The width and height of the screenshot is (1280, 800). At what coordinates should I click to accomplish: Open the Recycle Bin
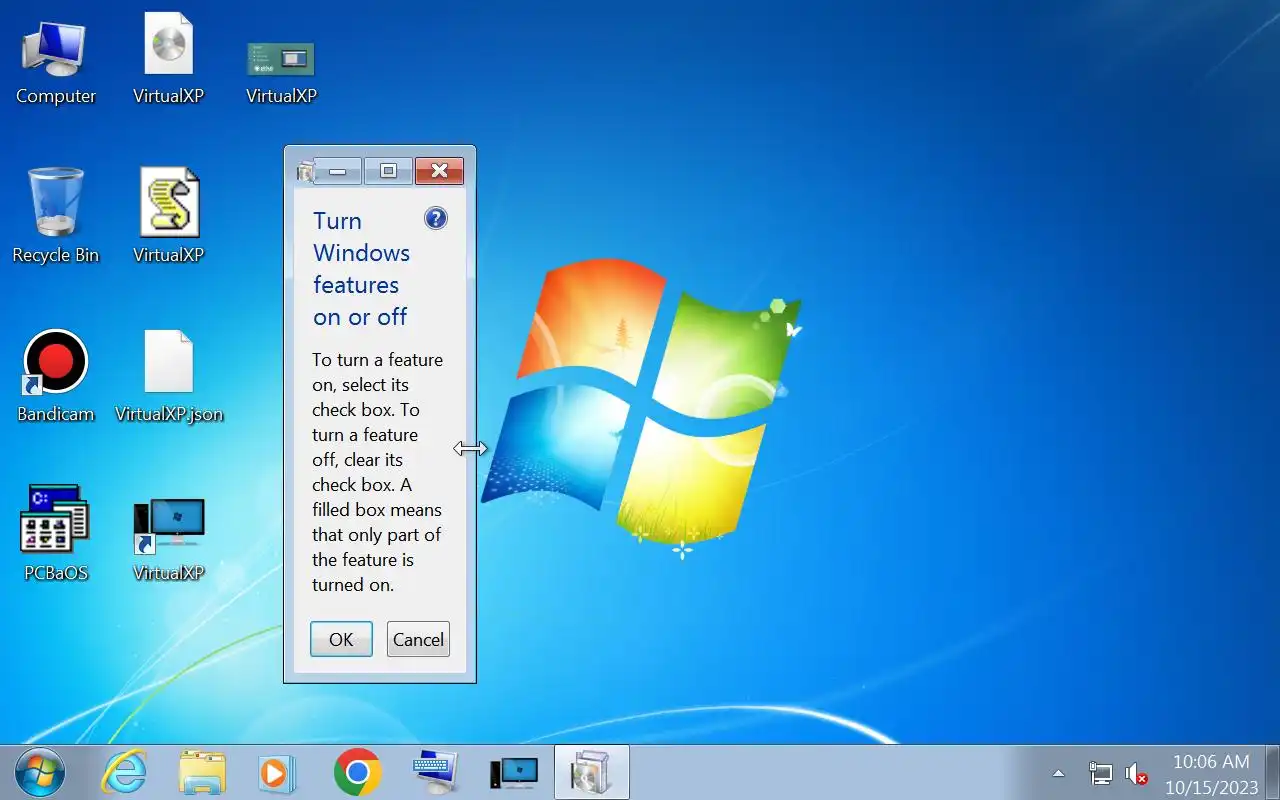(x=55, y=215)
